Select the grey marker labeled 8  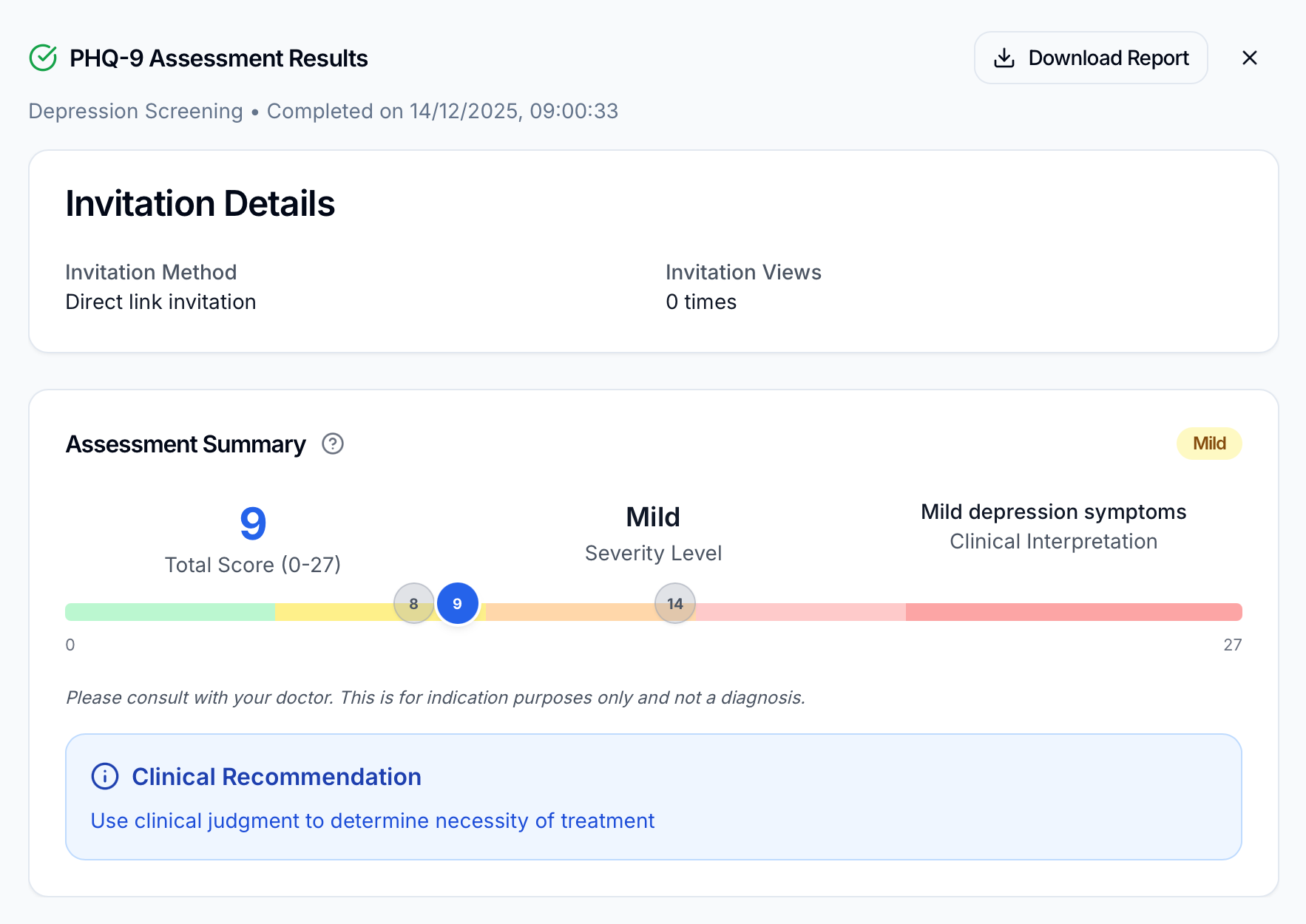413,603
